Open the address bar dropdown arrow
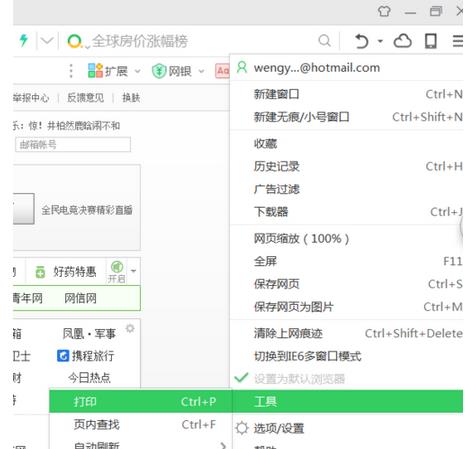 [47, 41]
